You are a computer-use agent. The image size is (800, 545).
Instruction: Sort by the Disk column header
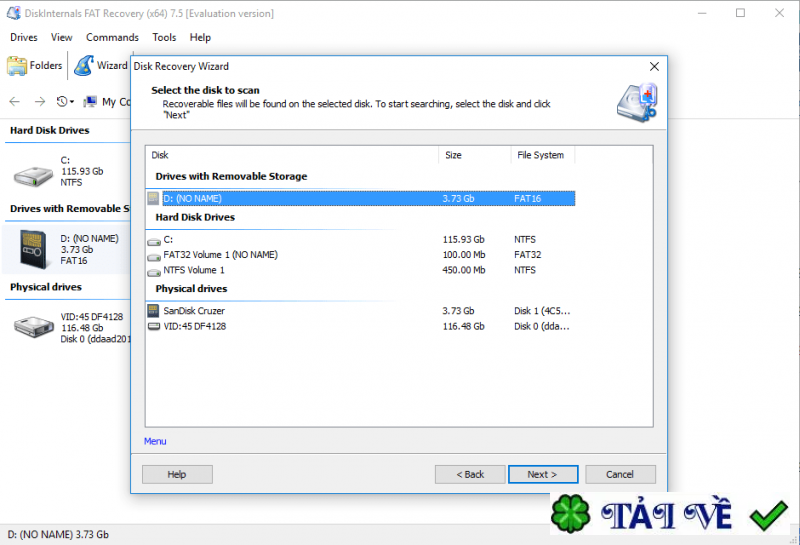tap(292, 155)
